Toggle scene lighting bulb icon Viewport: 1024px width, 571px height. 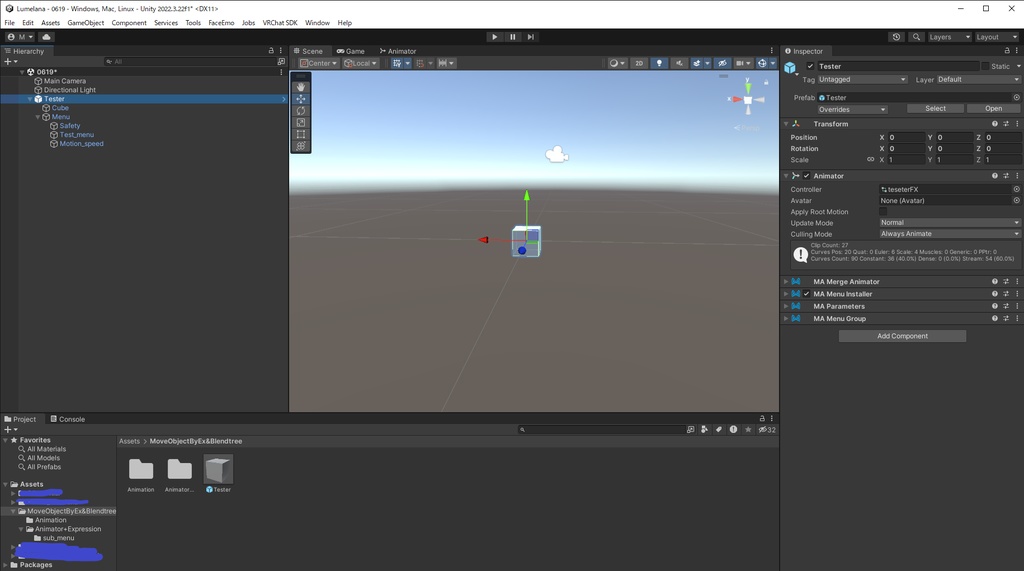click(659, 63)
